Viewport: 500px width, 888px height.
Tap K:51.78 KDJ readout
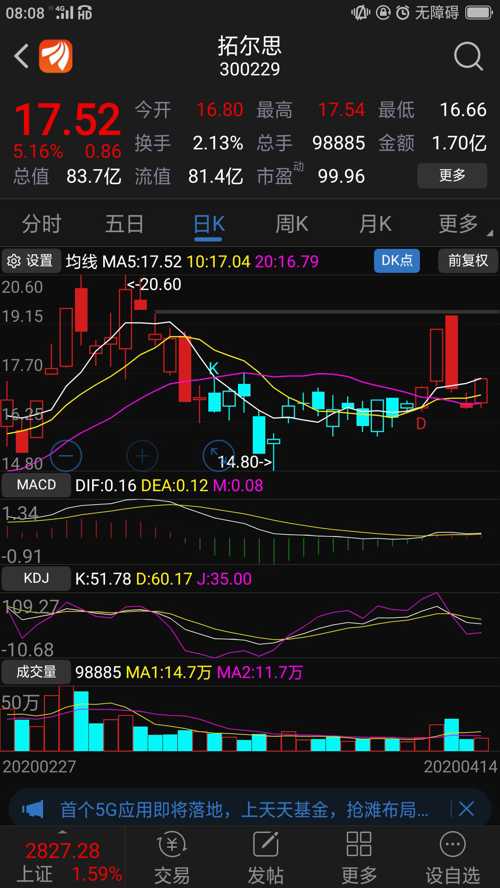103,579
